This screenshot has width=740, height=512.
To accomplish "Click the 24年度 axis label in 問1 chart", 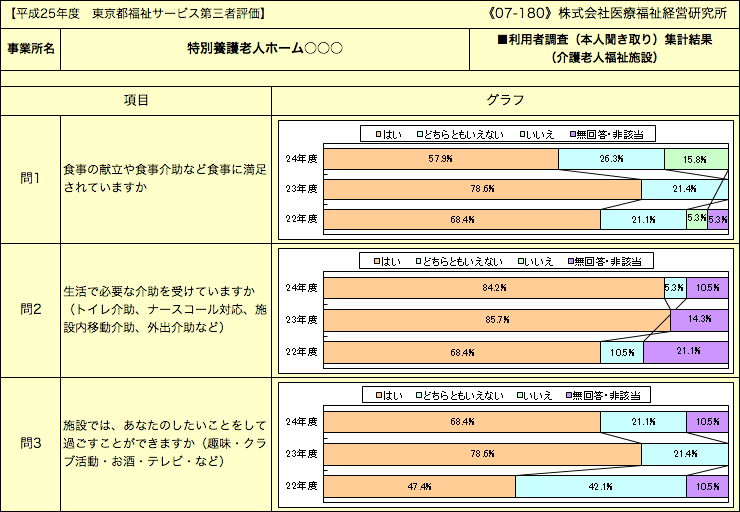I will 302,159.
